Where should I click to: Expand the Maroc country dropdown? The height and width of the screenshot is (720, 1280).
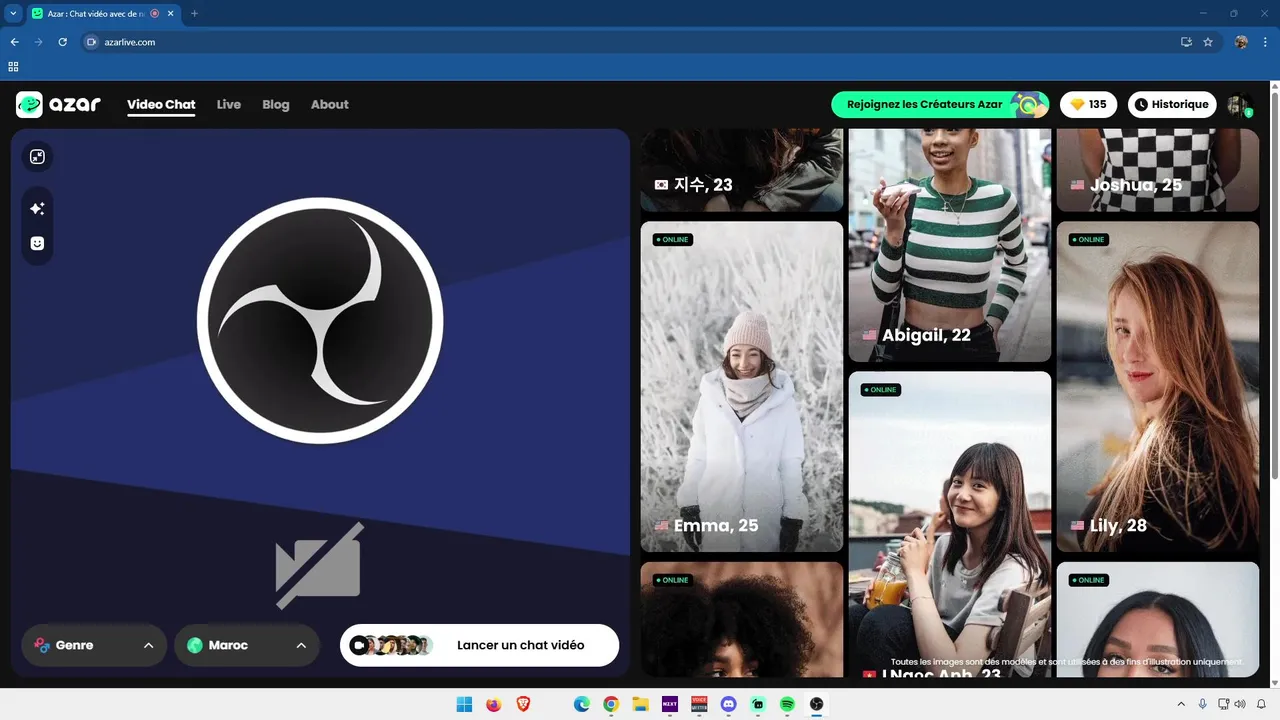click(247, 645)
